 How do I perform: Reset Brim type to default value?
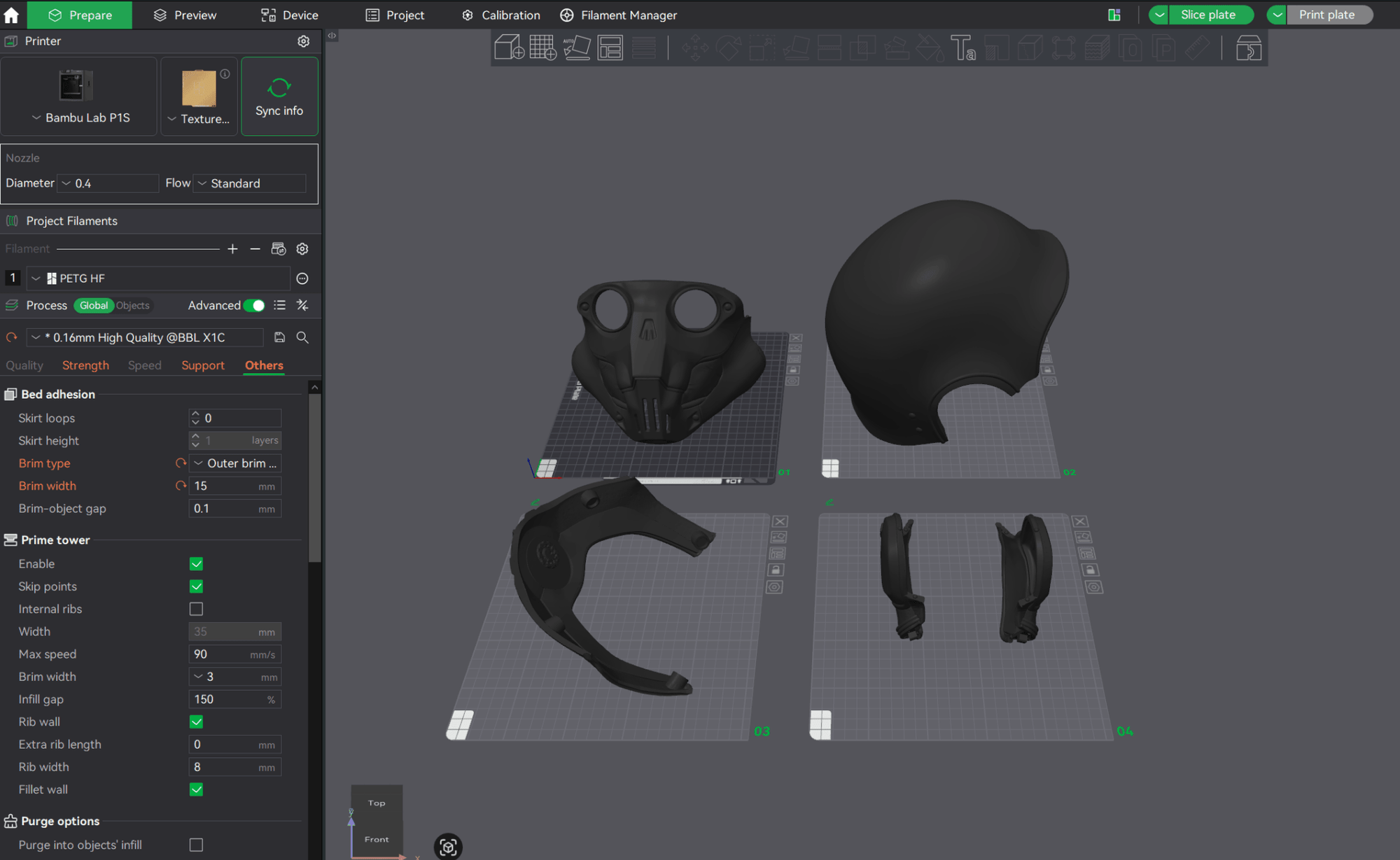click(x=181, y=463)
